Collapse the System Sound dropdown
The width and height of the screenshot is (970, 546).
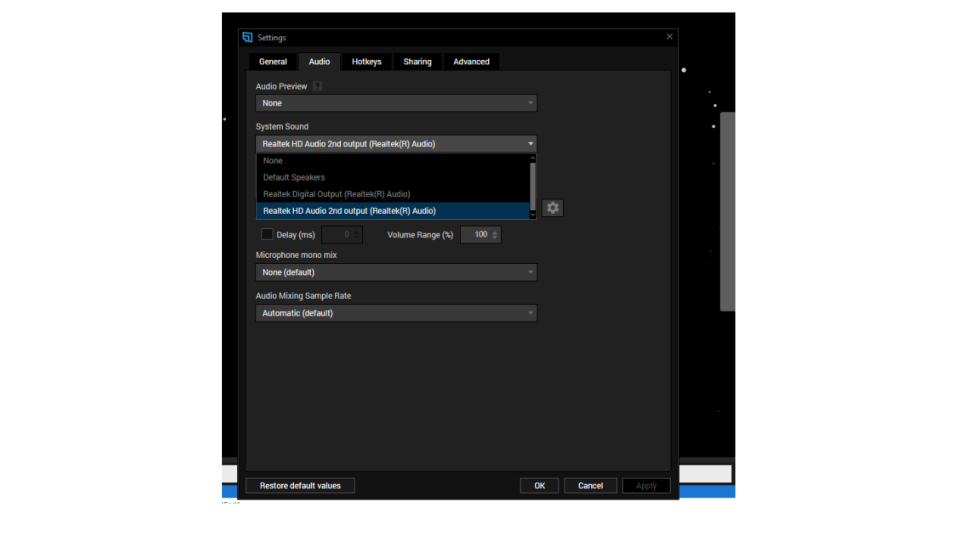tap(396, 143)
